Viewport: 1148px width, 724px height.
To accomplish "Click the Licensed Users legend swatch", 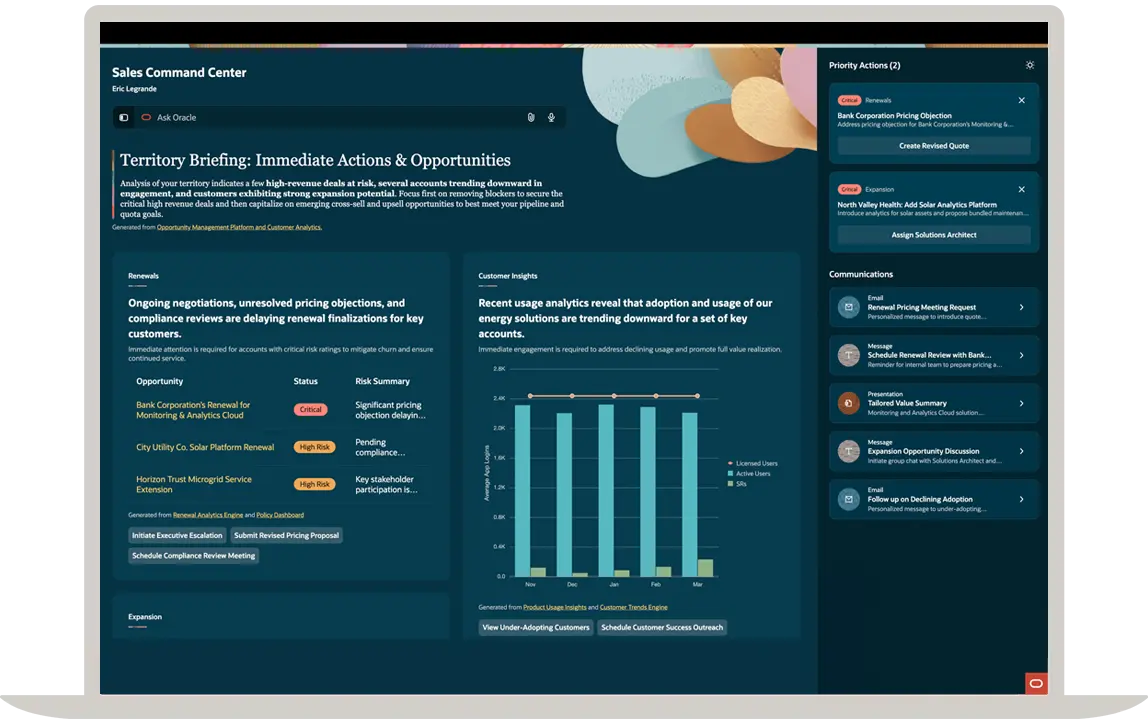I will [x=731, y=463].
